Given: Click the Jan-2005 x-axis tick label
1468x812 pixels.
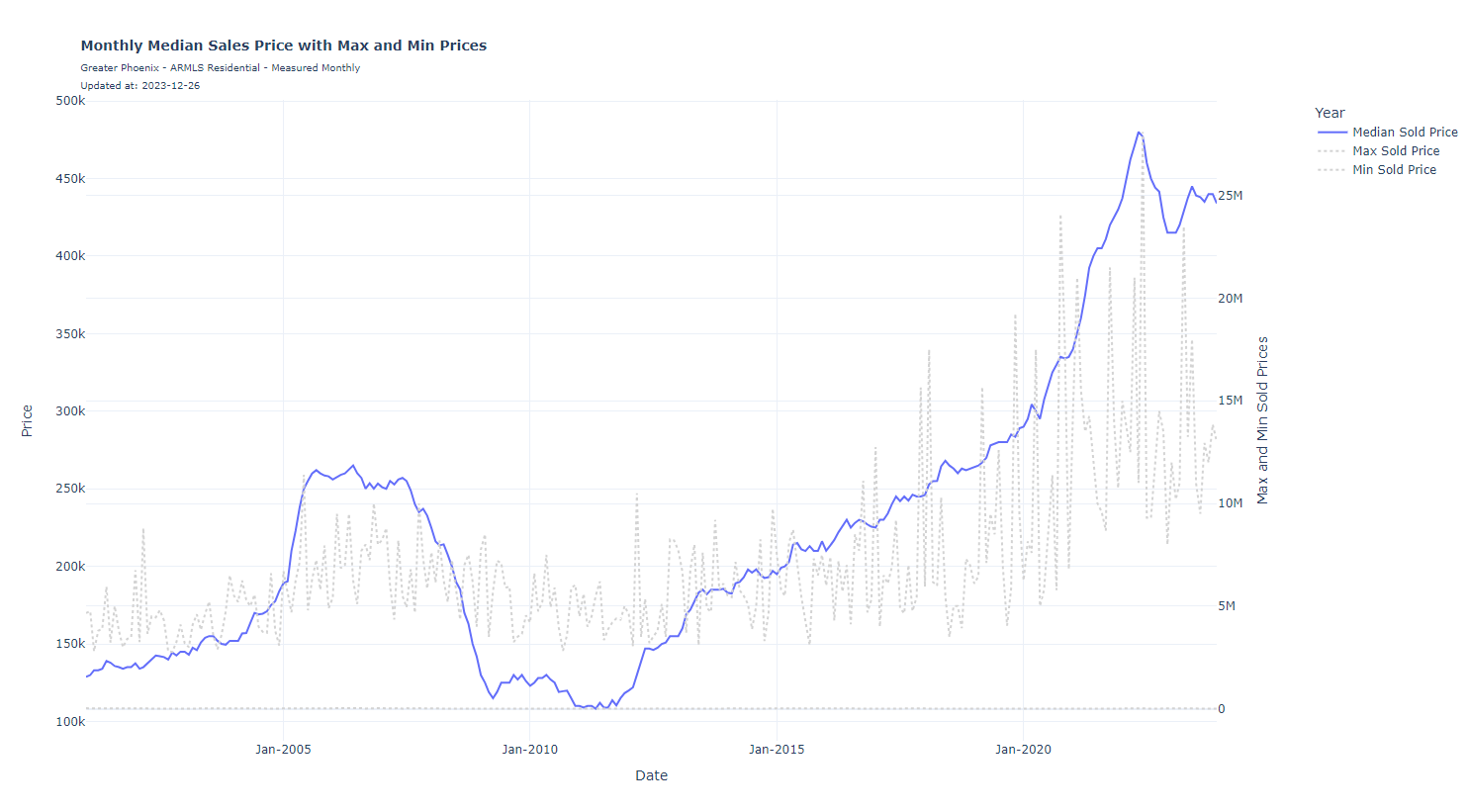Looking at the screenshot, I should coord(283,750).
